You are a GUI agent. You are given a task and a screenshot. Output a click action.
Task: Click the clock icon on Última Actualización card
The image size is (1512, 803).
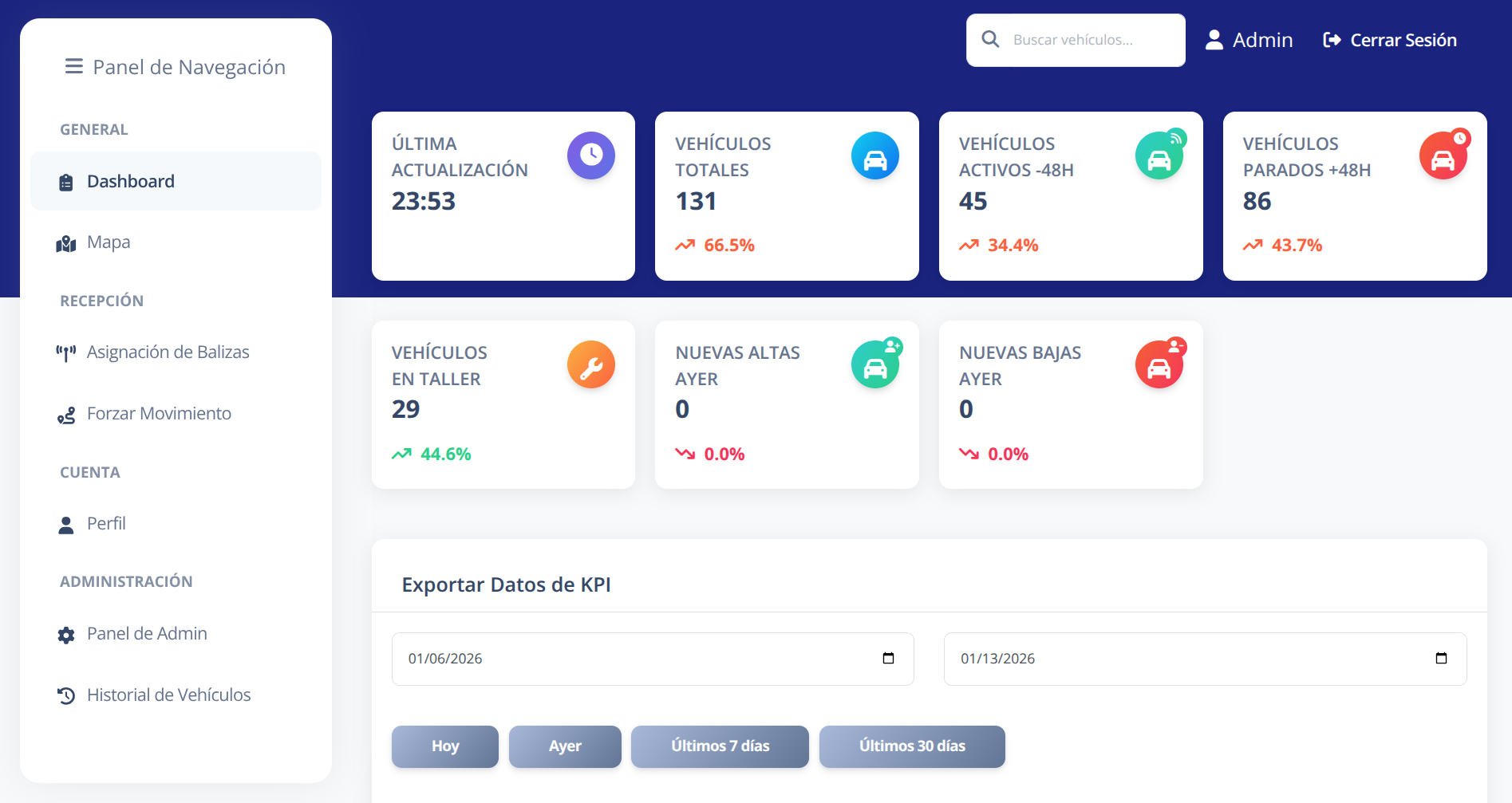pyautogui.click(x=590, y=155)
